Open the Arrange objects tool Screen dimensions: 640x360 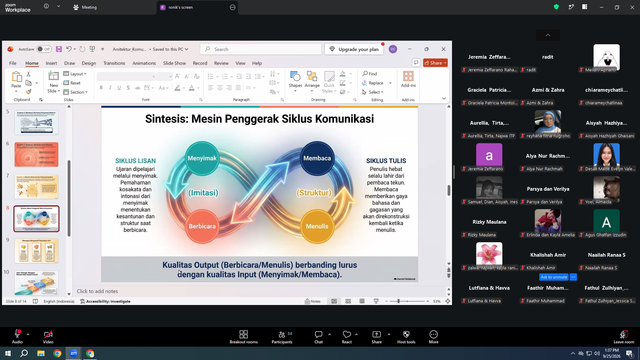click(x=312, y=79)
